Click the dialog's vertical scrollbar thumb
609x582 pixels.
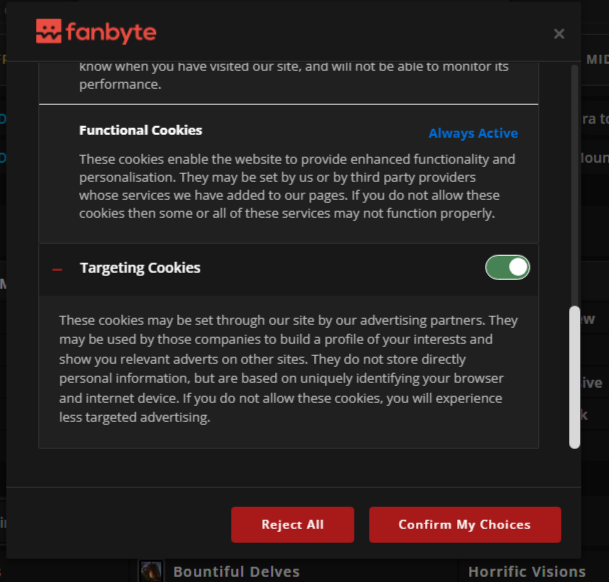point(574,376)
